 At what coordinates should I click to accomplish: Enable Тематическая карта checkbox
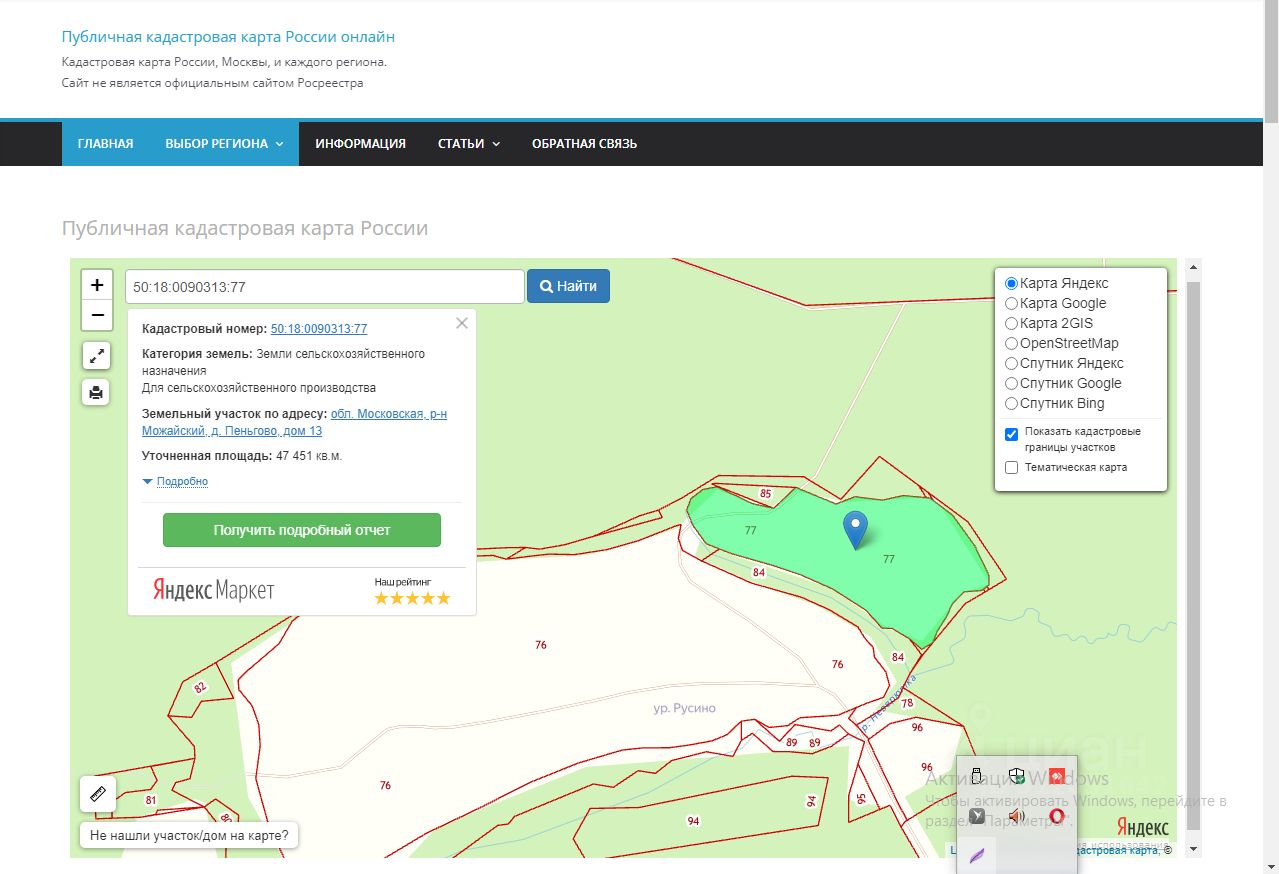pos(1012,467)
